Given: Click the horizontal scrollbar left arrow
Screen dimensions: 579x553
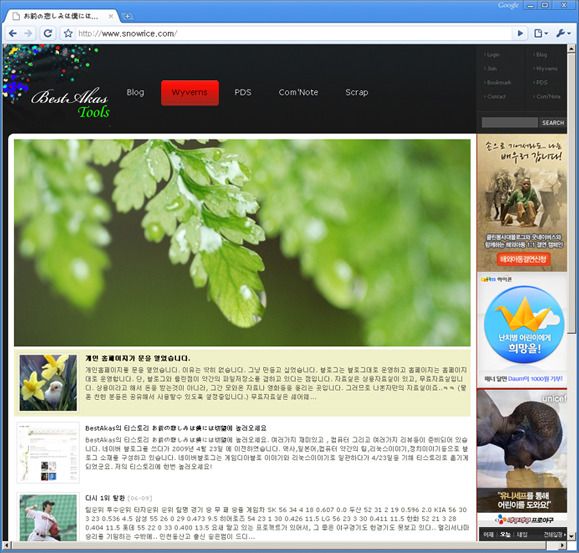Looking at the screenshot, I should (7, 545).
